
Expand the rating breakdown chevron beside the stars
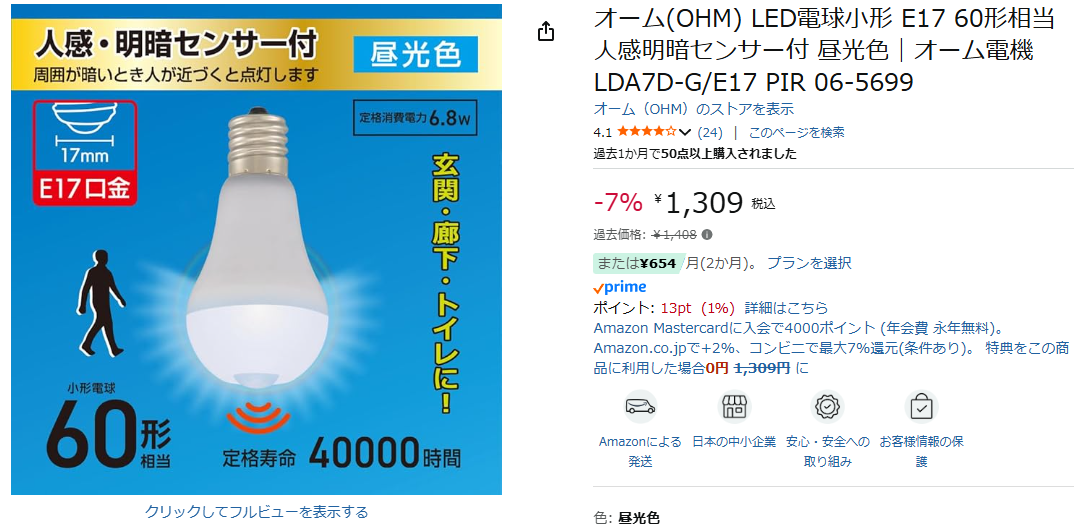pos(685,132)
